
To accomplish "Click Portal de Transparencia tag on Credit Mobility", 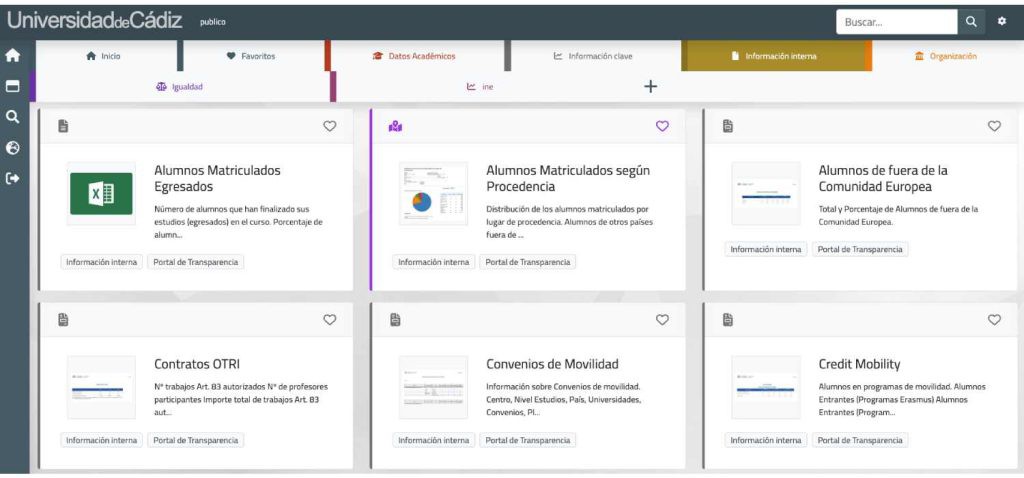I will tap(860, 440).
